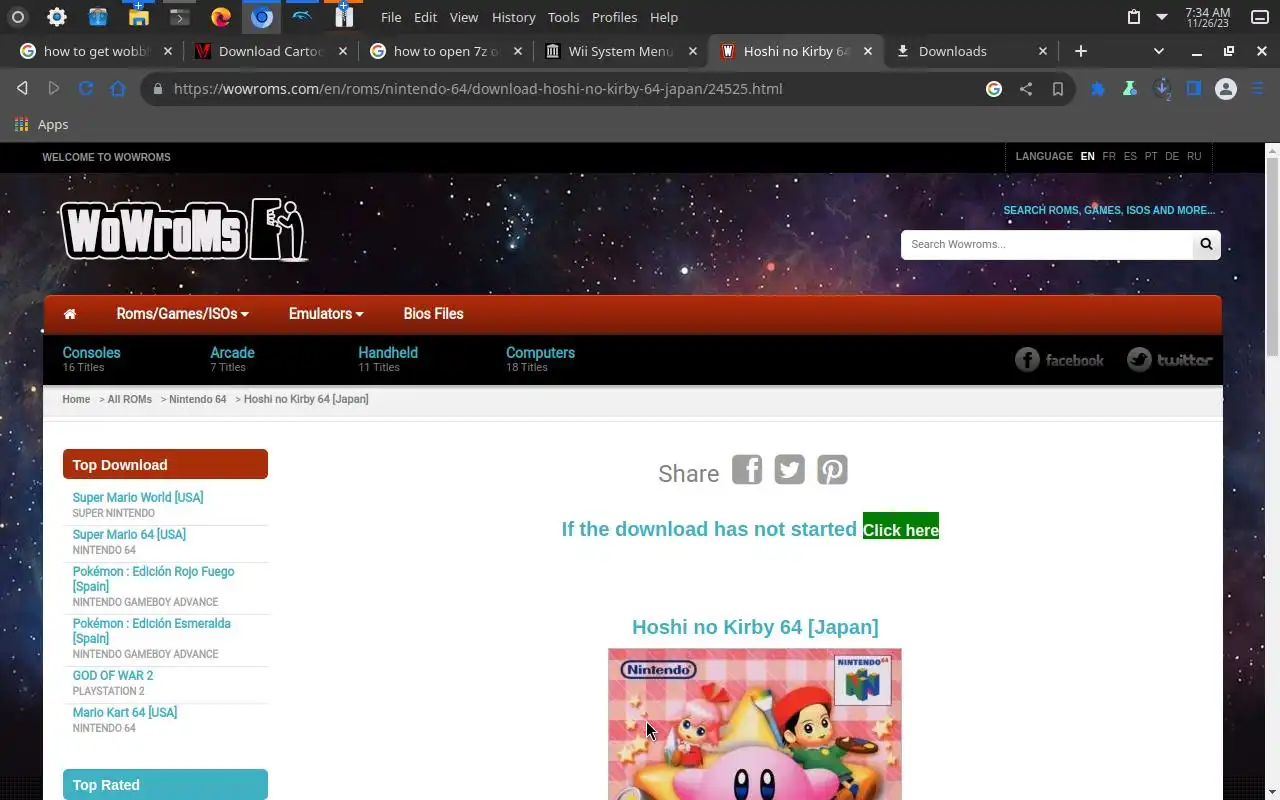Go to WoWroms home via house icon

(70, 314)
